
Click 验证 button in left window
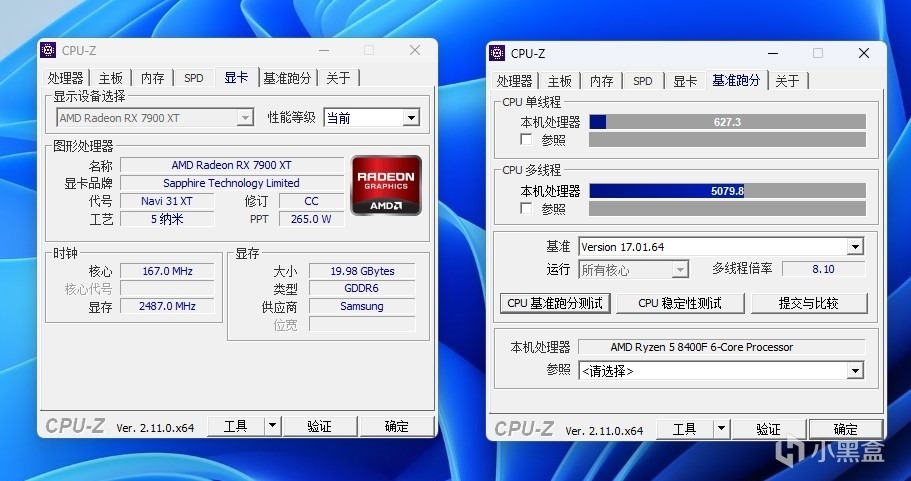[x=320, y=426]
